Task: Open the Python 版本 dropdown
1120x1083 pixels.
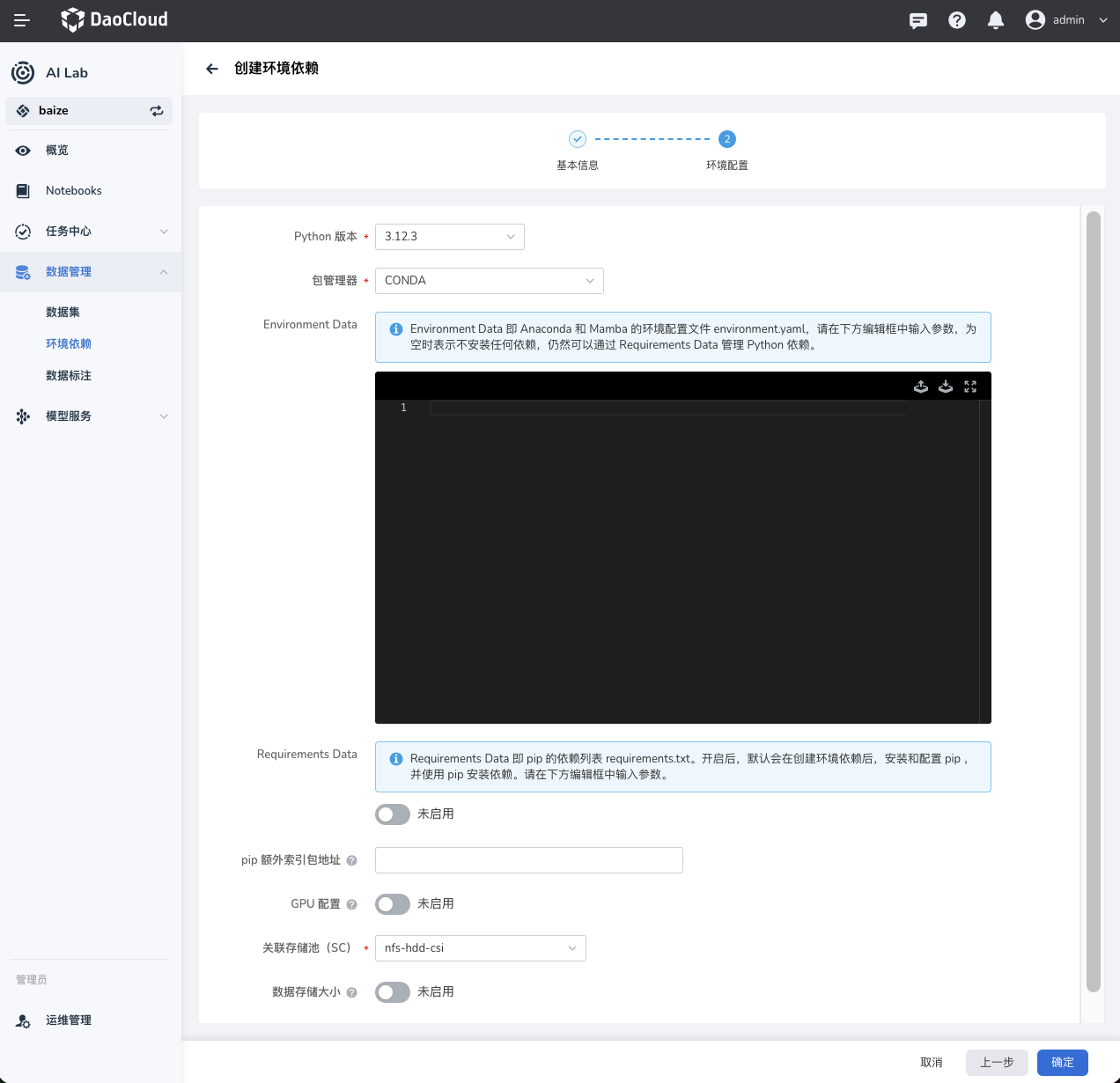Action: [449, 237]
